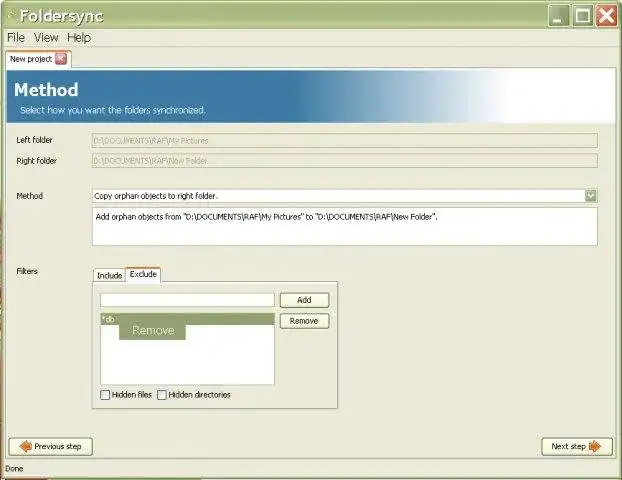Image resolution: width=622 pixels, height=480 pixels.
Task: Expand the Method dropdown arrow
Action: 591,196
